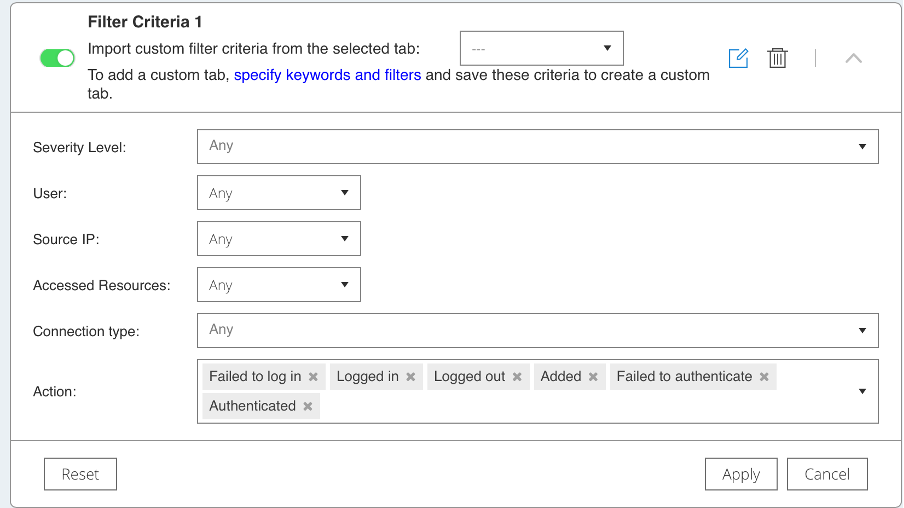Viewport: 904px width, 508px height.
Task: Expand the User dropdown
Action: click(278, 193)
